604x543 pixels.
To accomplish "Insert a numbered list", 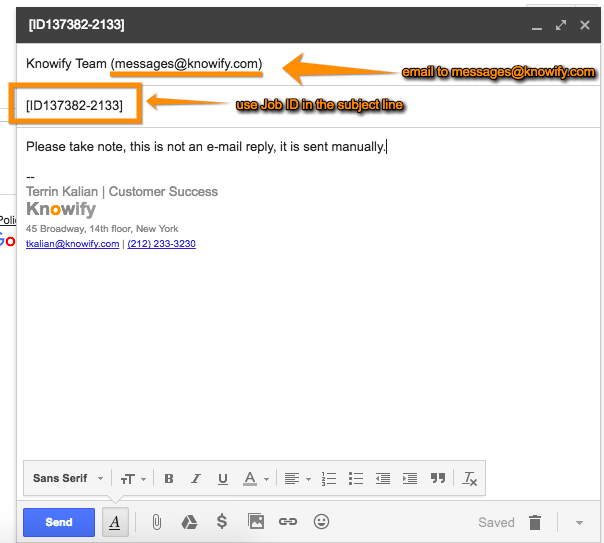I will tap(329, 479).
